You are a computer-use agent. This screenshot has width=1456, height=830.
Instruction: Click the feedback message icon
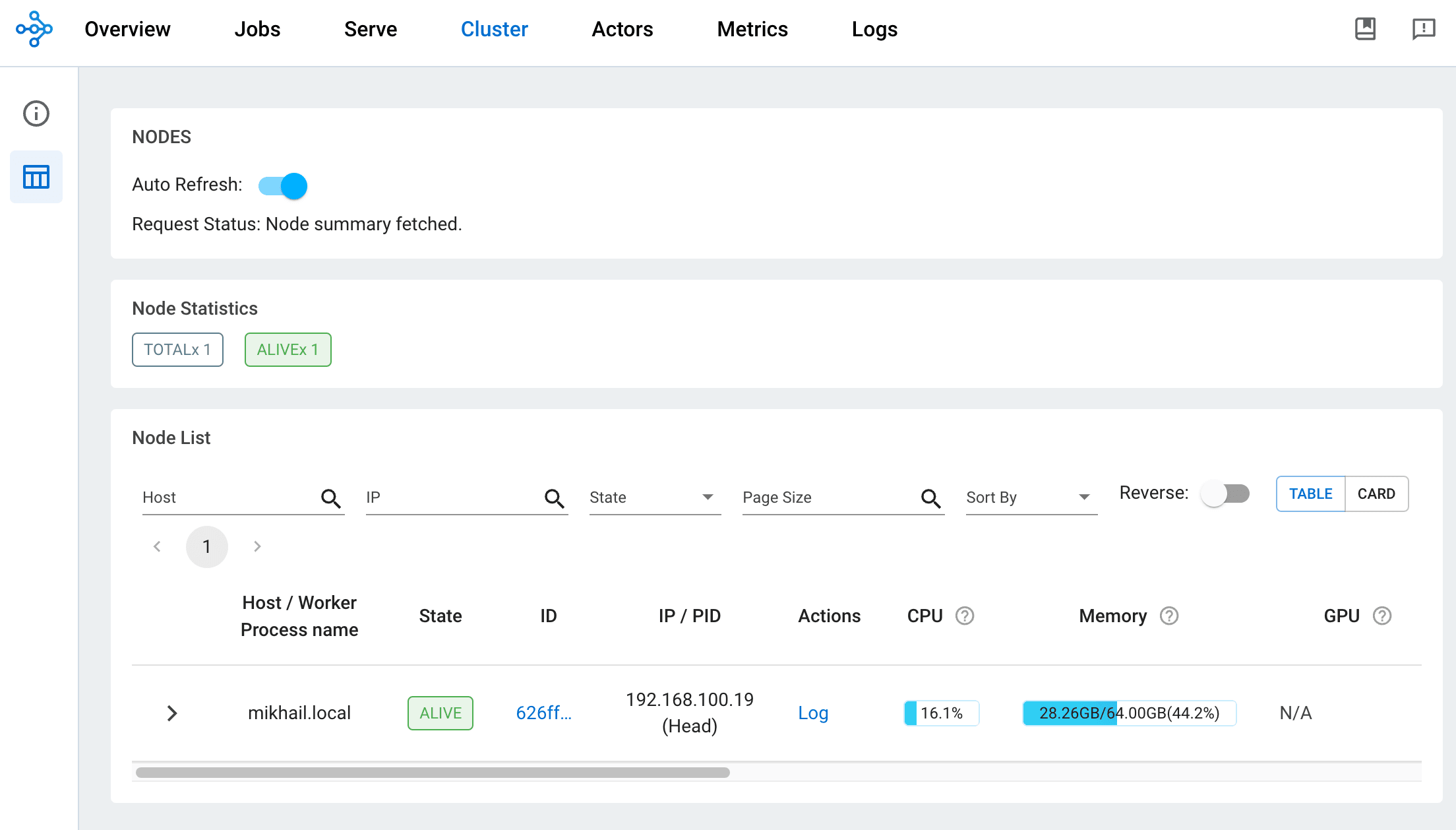click(1424, 29)
